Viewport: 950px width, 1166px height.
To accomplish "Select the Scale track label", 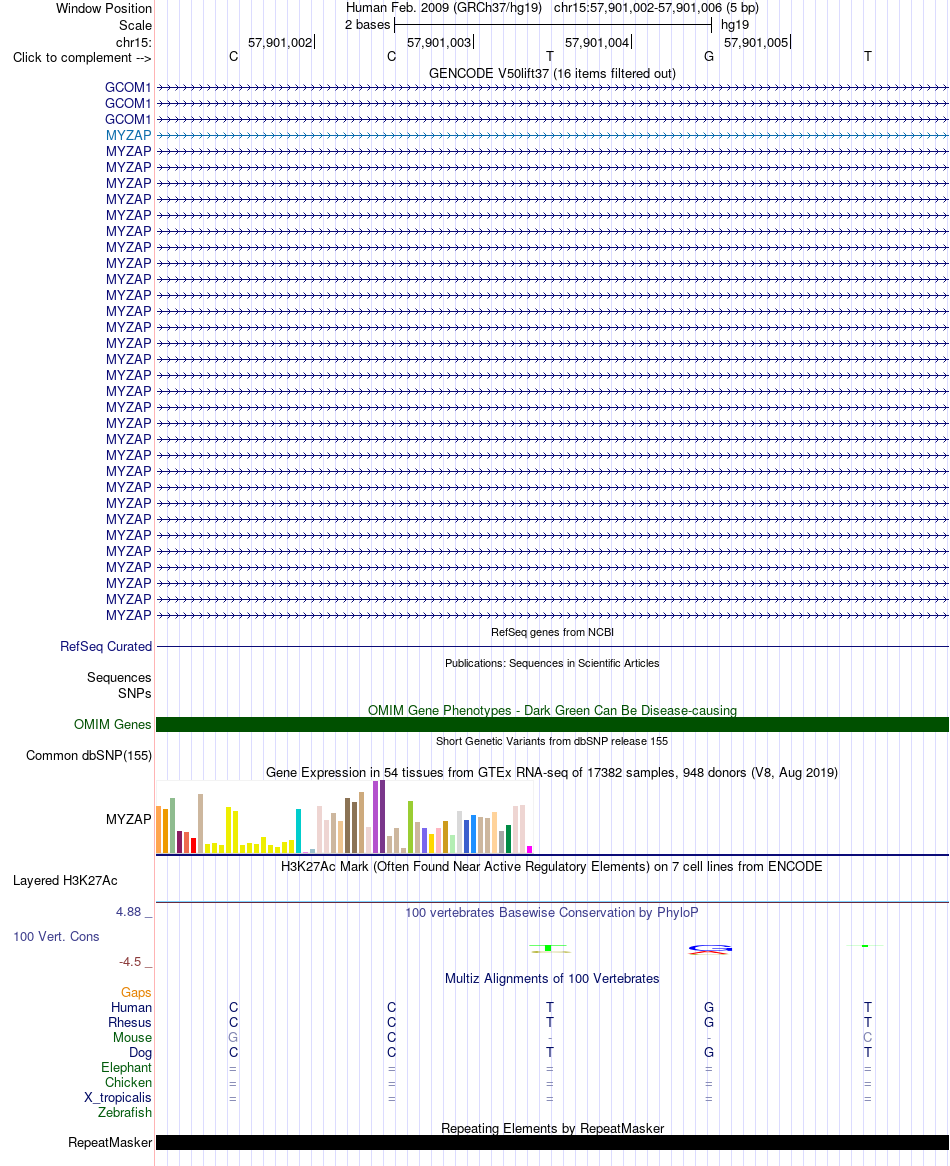I will 135,25.
